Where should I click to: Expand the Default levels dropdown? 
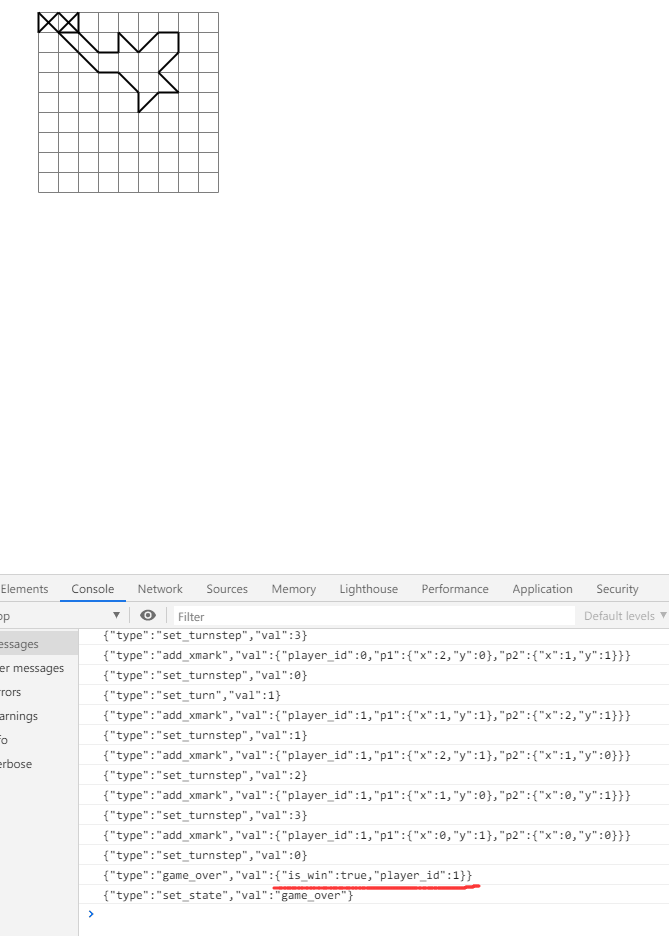(625, 616)
